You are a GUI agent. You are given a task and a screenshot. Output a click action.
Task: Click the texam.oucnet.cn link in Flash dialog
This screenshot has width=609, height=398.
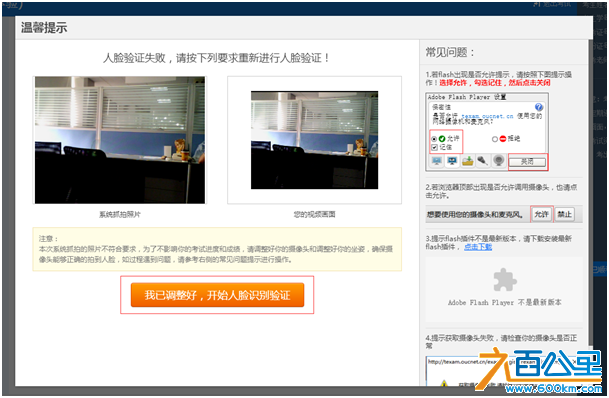pos(487,116)
